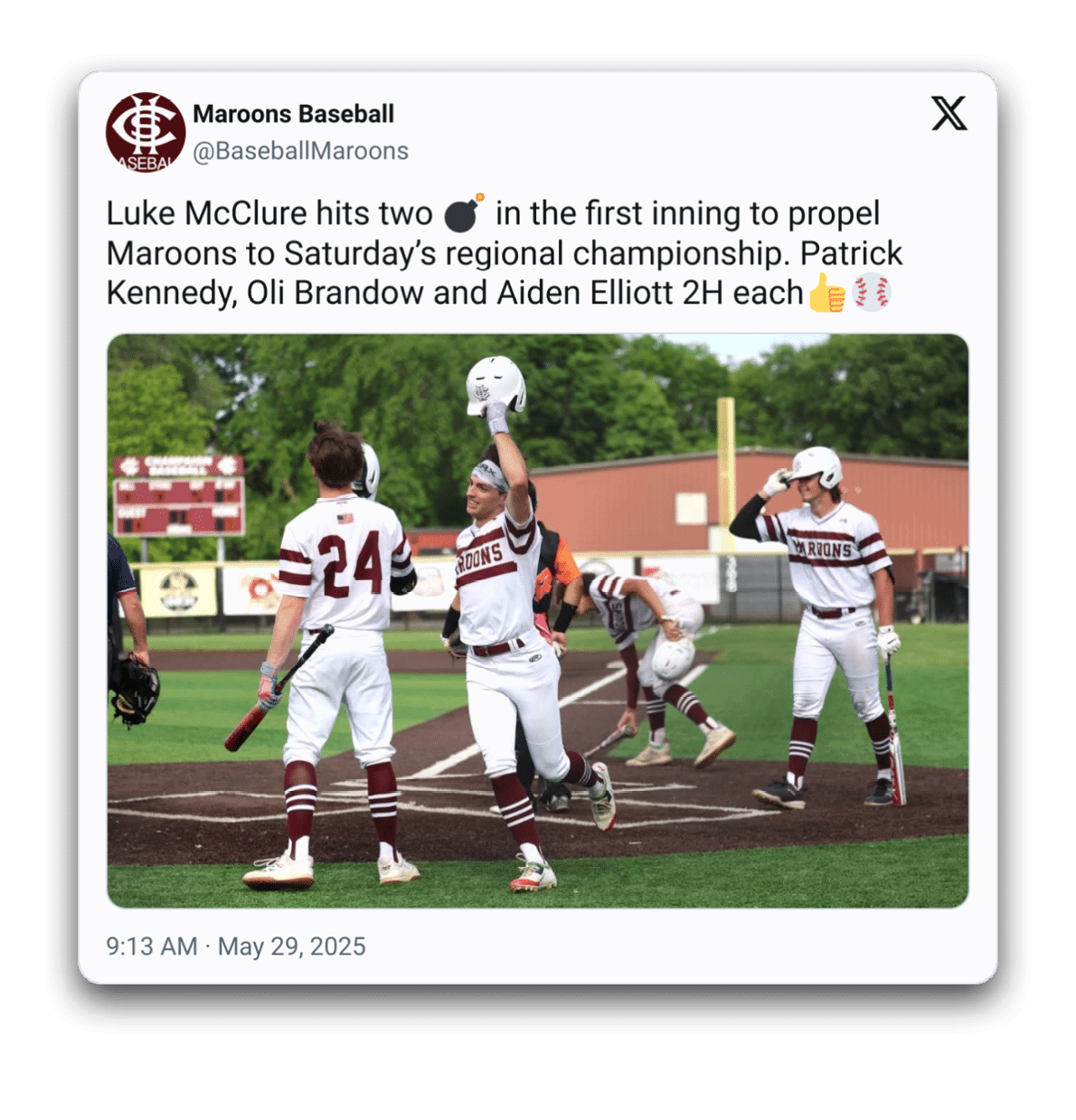Open the Maroons Baseball display name
The height and width of the screenshot is (1120, 1076).
pos(294,114)
